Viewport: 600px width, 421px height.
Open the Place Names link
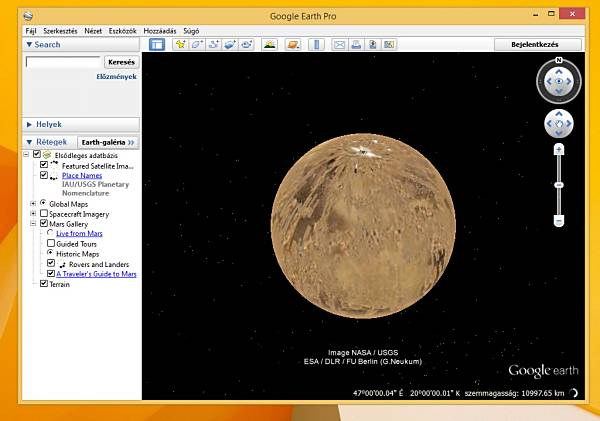click(82, 175)
